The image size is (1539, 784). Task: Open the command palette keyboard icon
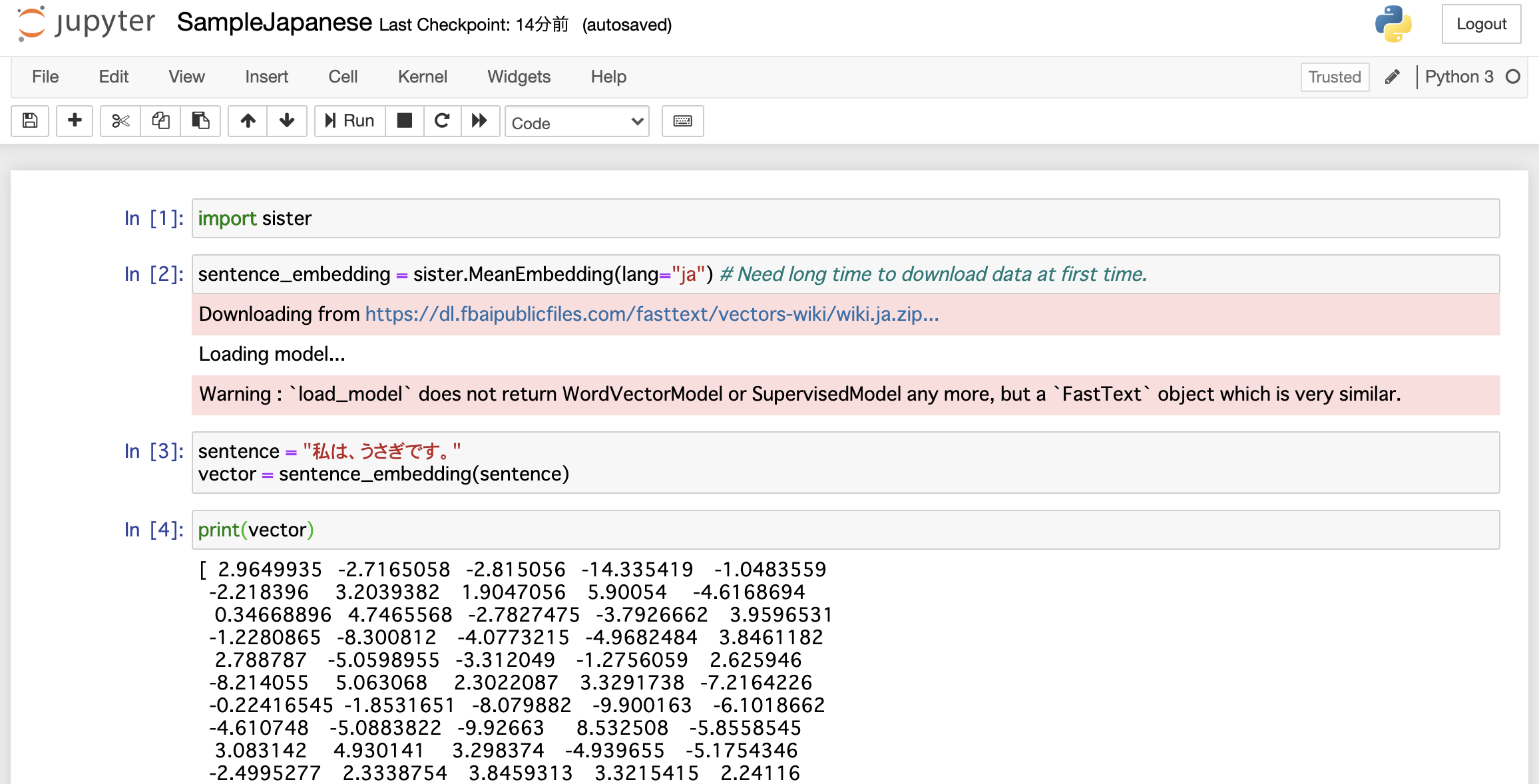point(682,120)
